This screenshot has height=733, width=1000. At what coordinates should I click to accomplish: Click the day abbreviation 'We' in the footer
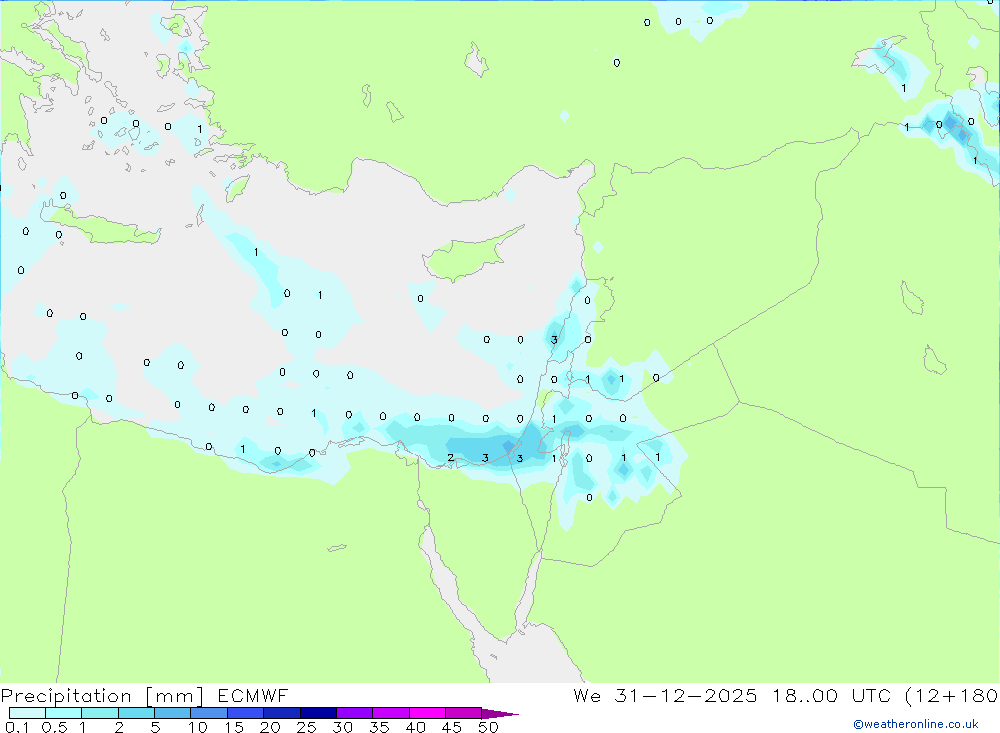[x=587, y=695]
